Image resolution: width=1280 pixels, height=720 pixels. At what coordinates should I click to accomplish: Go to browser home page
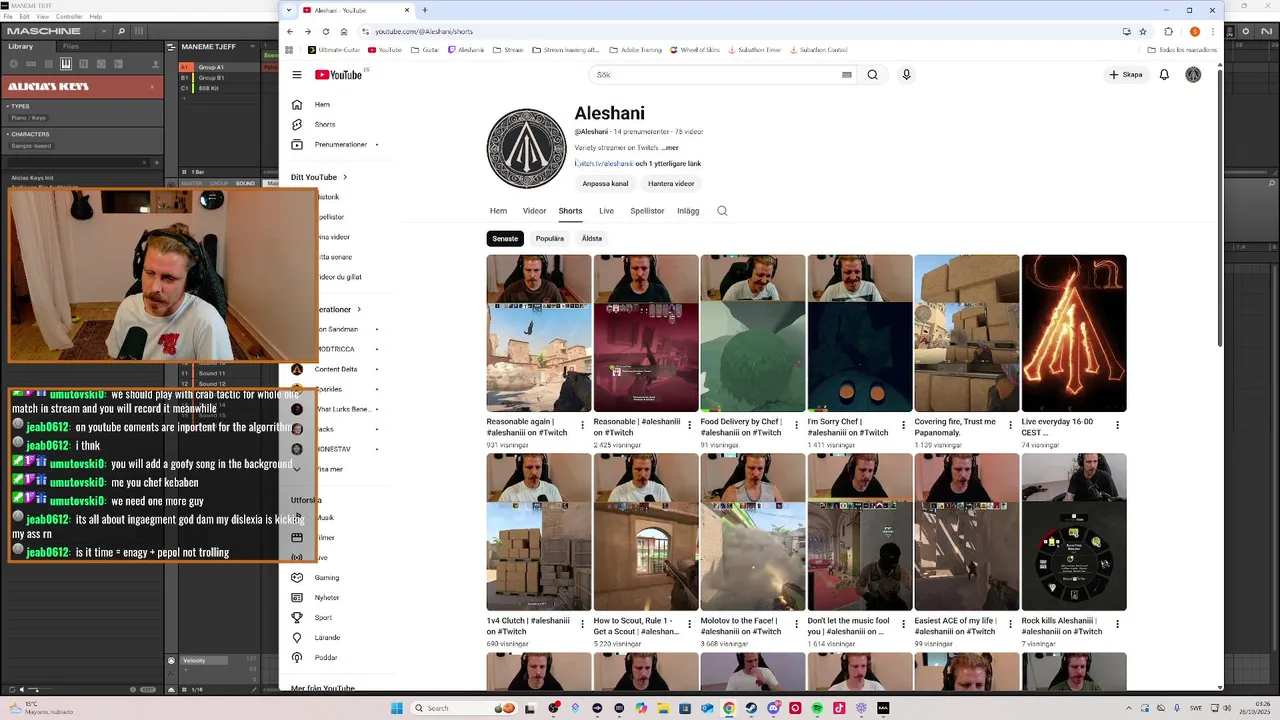point(344,31)
